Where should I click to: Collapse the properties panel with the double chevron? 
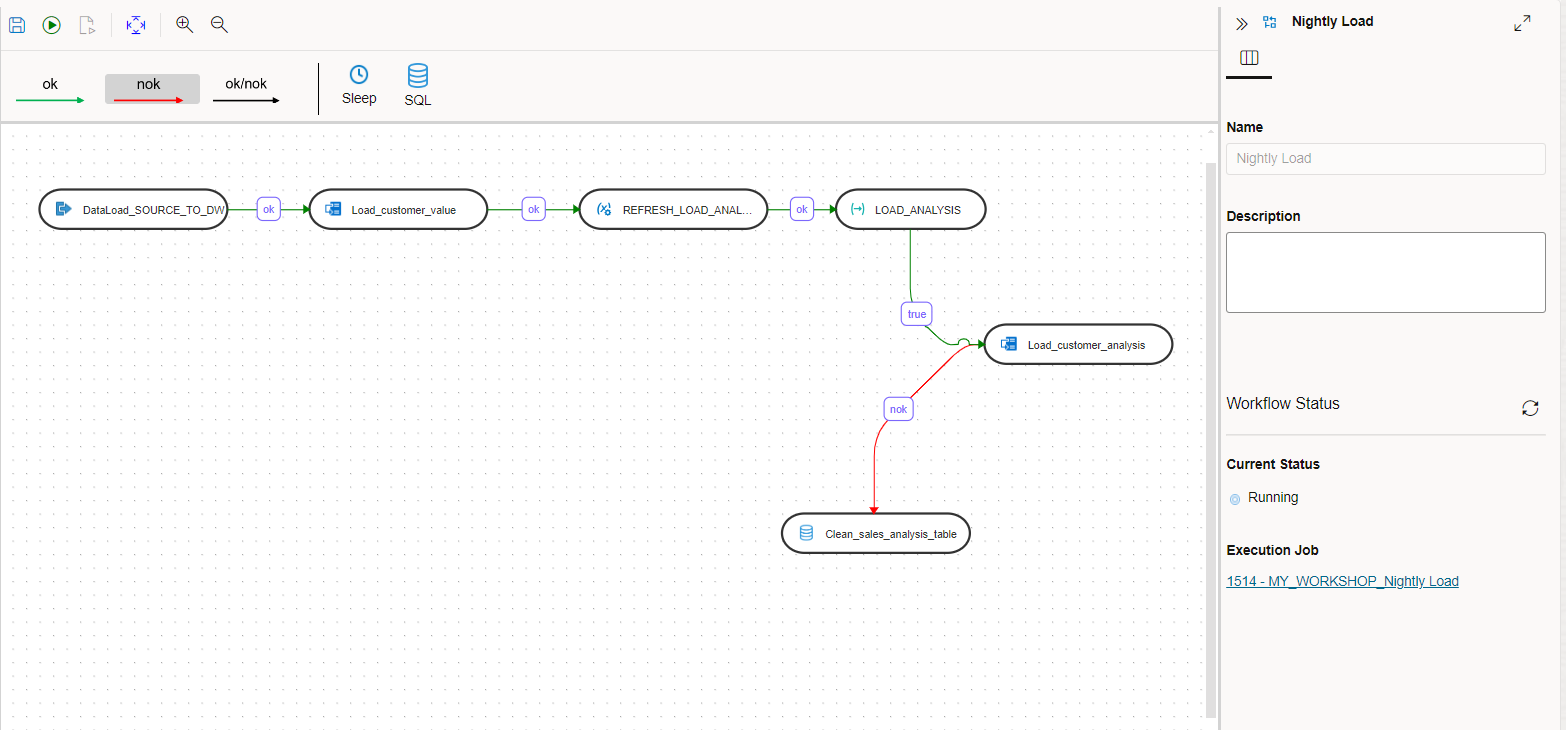click(1241, 23)
